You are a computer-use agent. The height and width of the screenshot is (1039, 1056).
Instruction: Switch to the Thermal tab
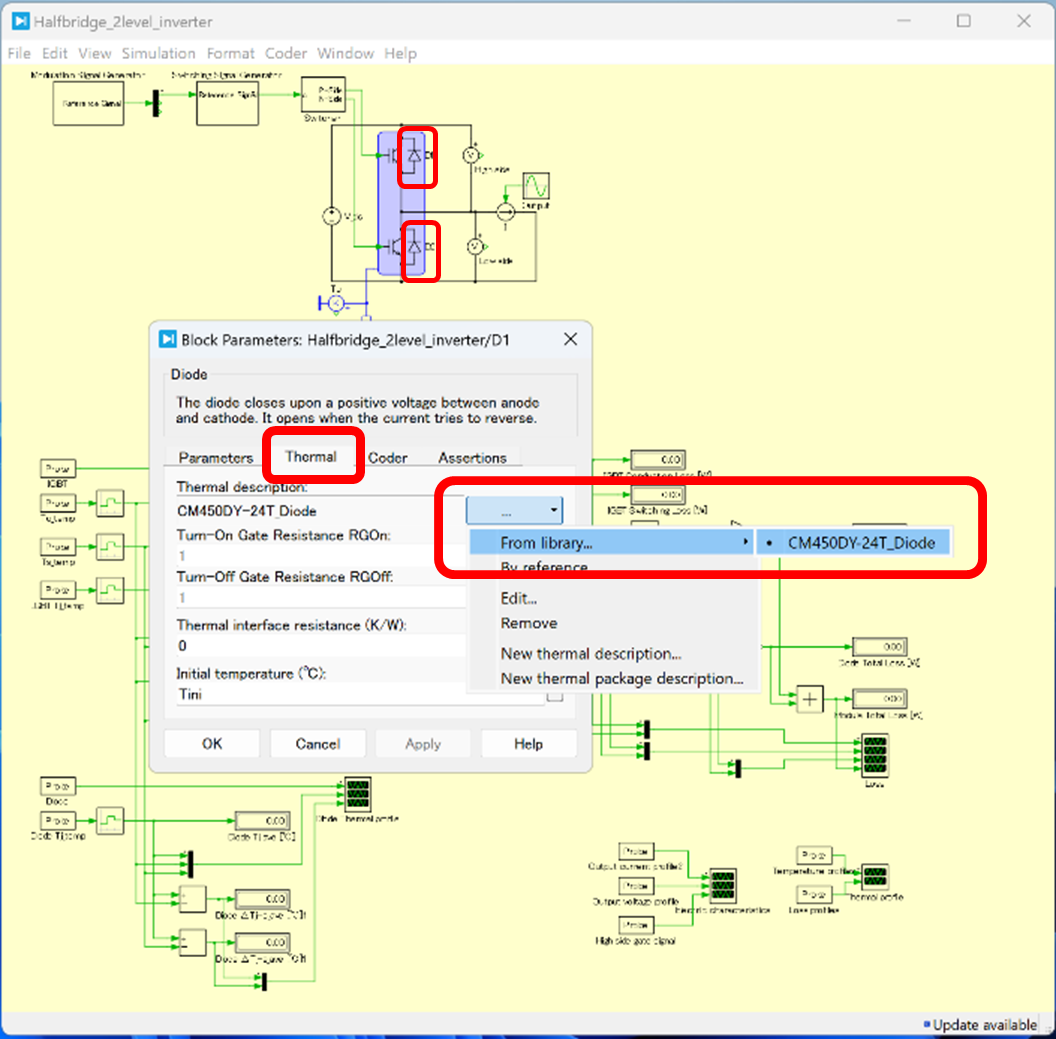coord(311,457)
